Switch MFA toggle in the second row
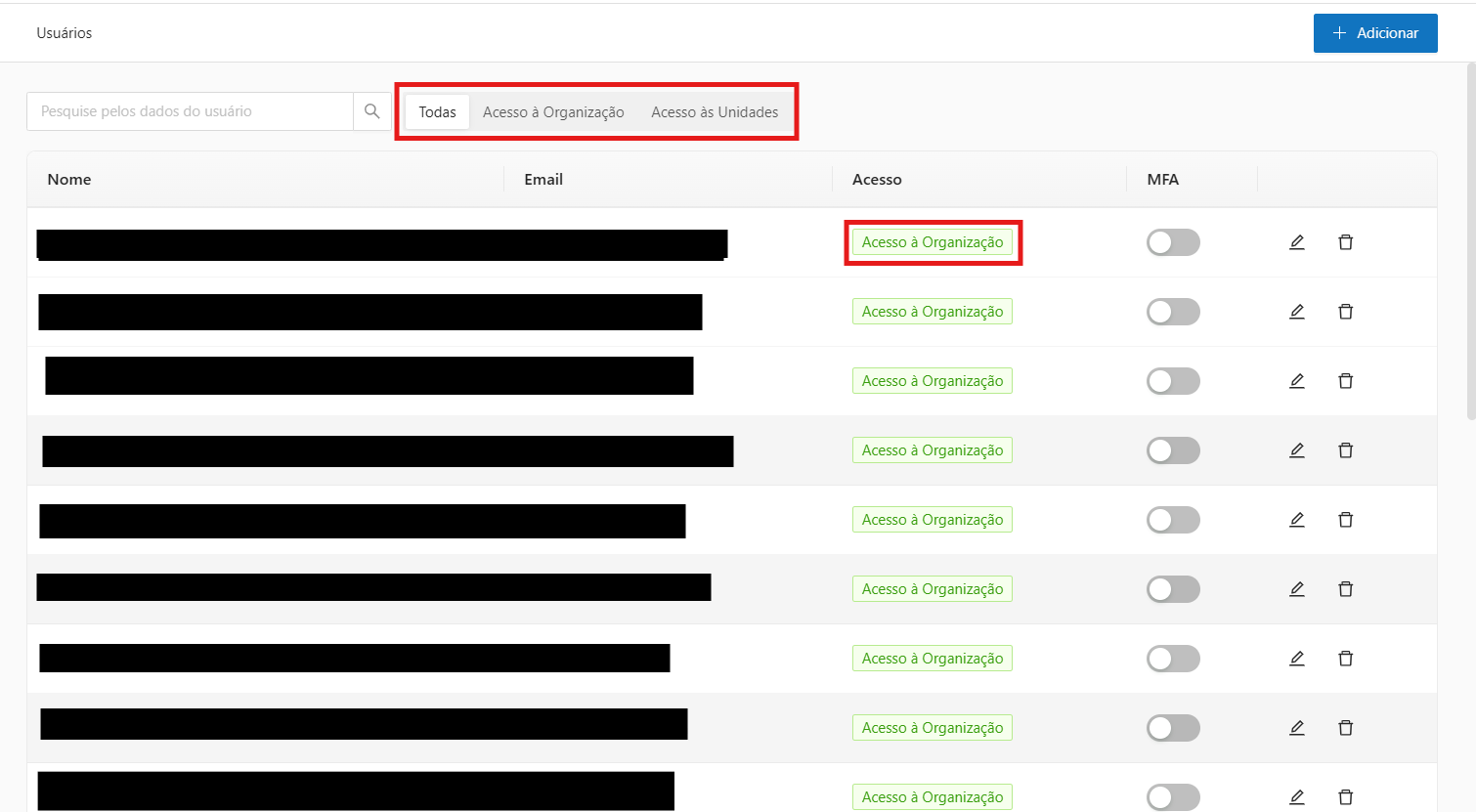This screenshot has height=812, width=1476. click(x=1173, y=312)
